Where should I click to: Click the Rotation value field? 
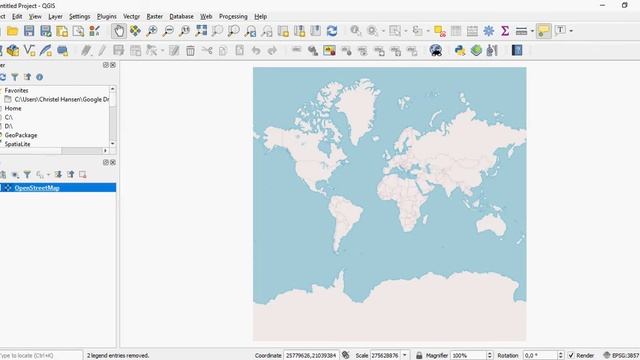(x=540, y=356)
